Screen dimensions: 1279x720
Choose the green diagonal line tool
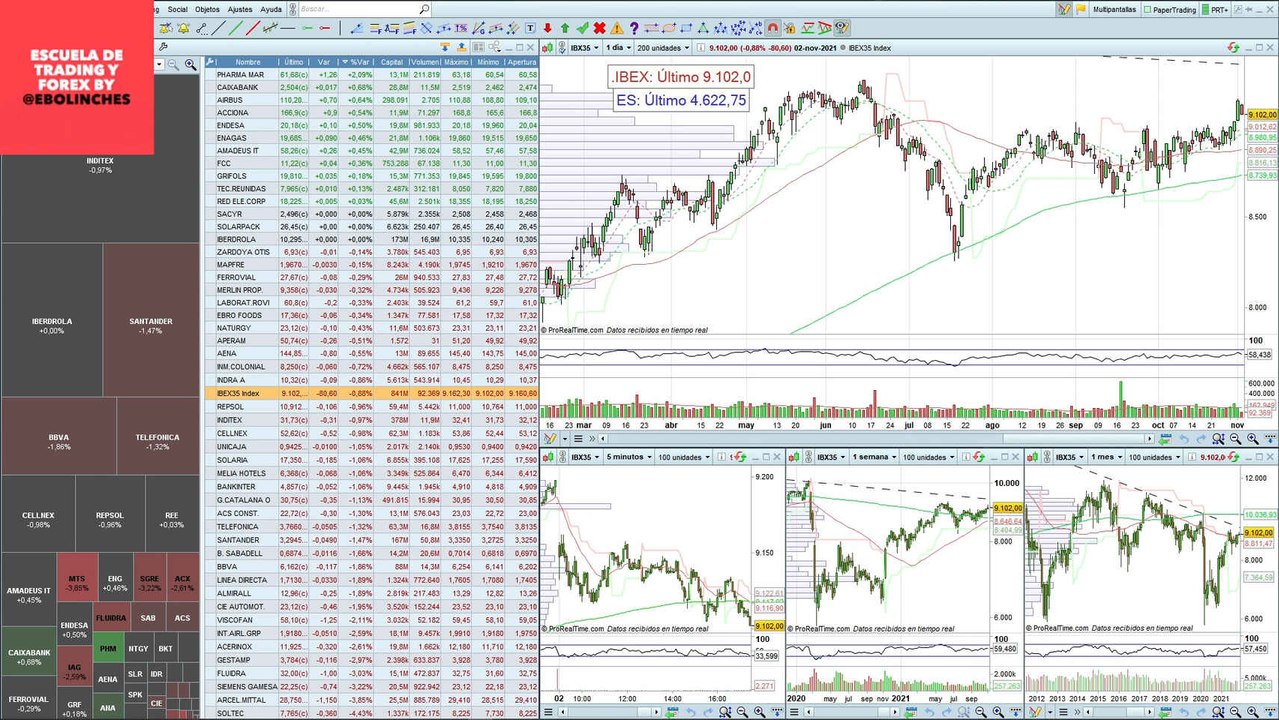coord(236,28)
